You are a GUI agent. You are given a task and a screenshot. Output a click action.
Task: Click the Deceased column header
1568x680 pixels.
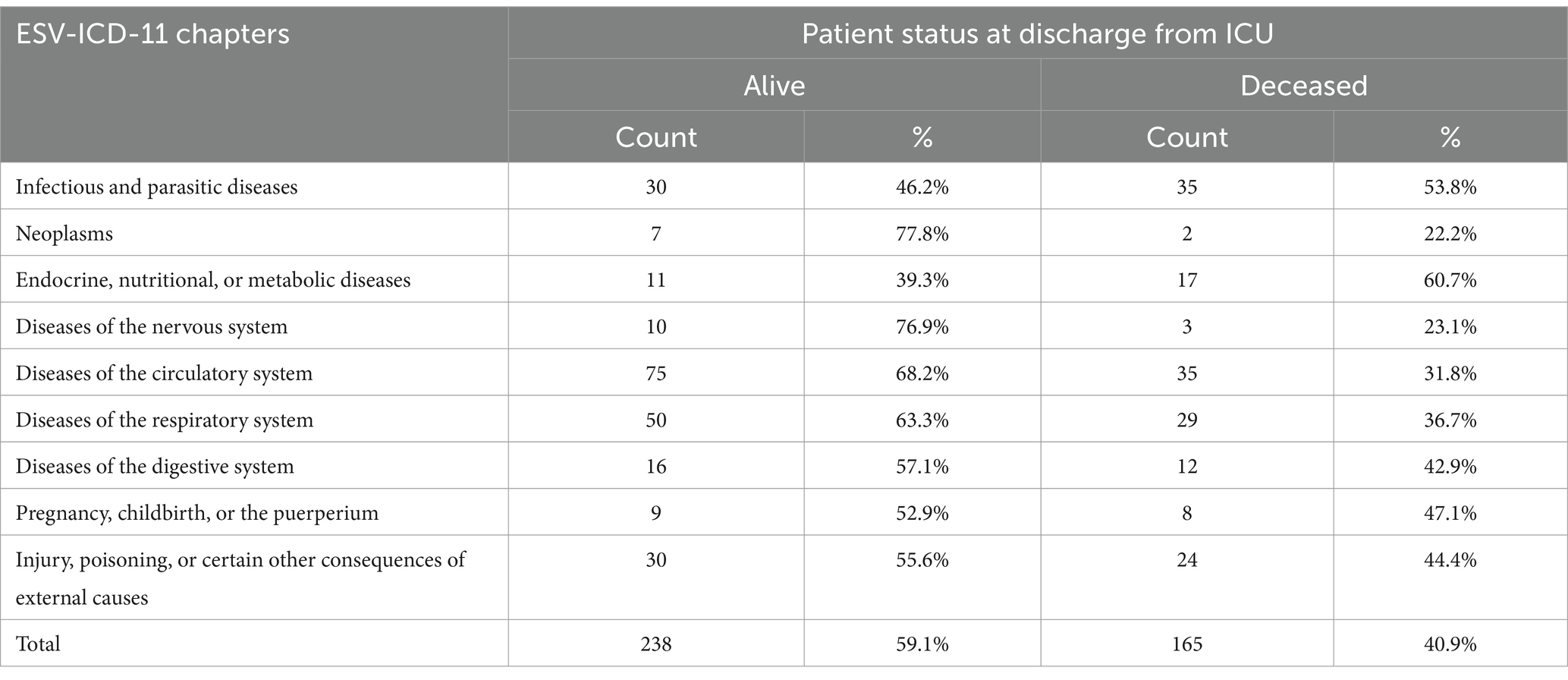pos(1303,85)
